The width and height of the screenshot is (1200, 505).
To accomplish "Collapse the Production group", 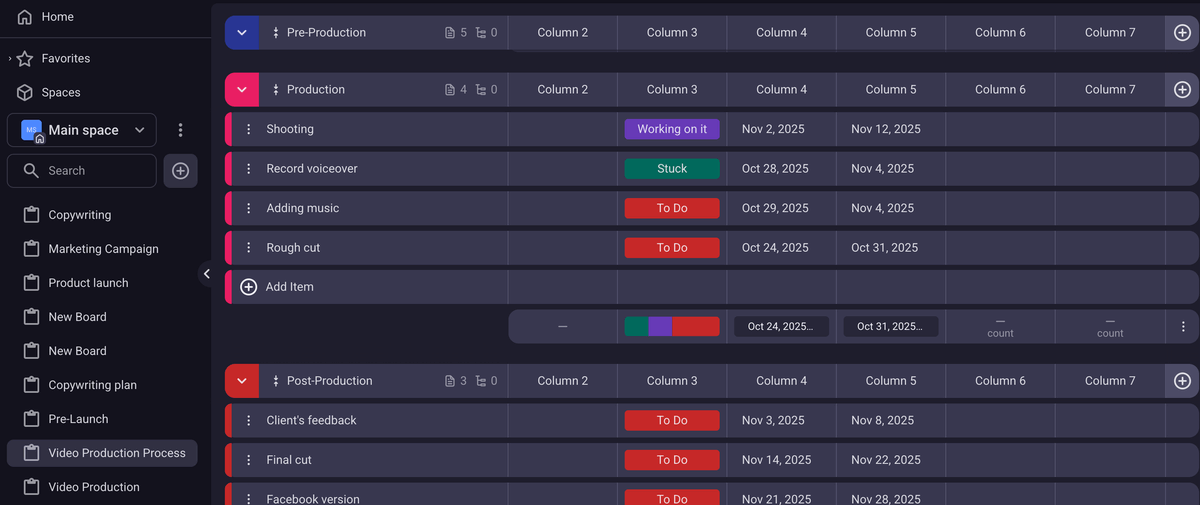I will (242, 90).
